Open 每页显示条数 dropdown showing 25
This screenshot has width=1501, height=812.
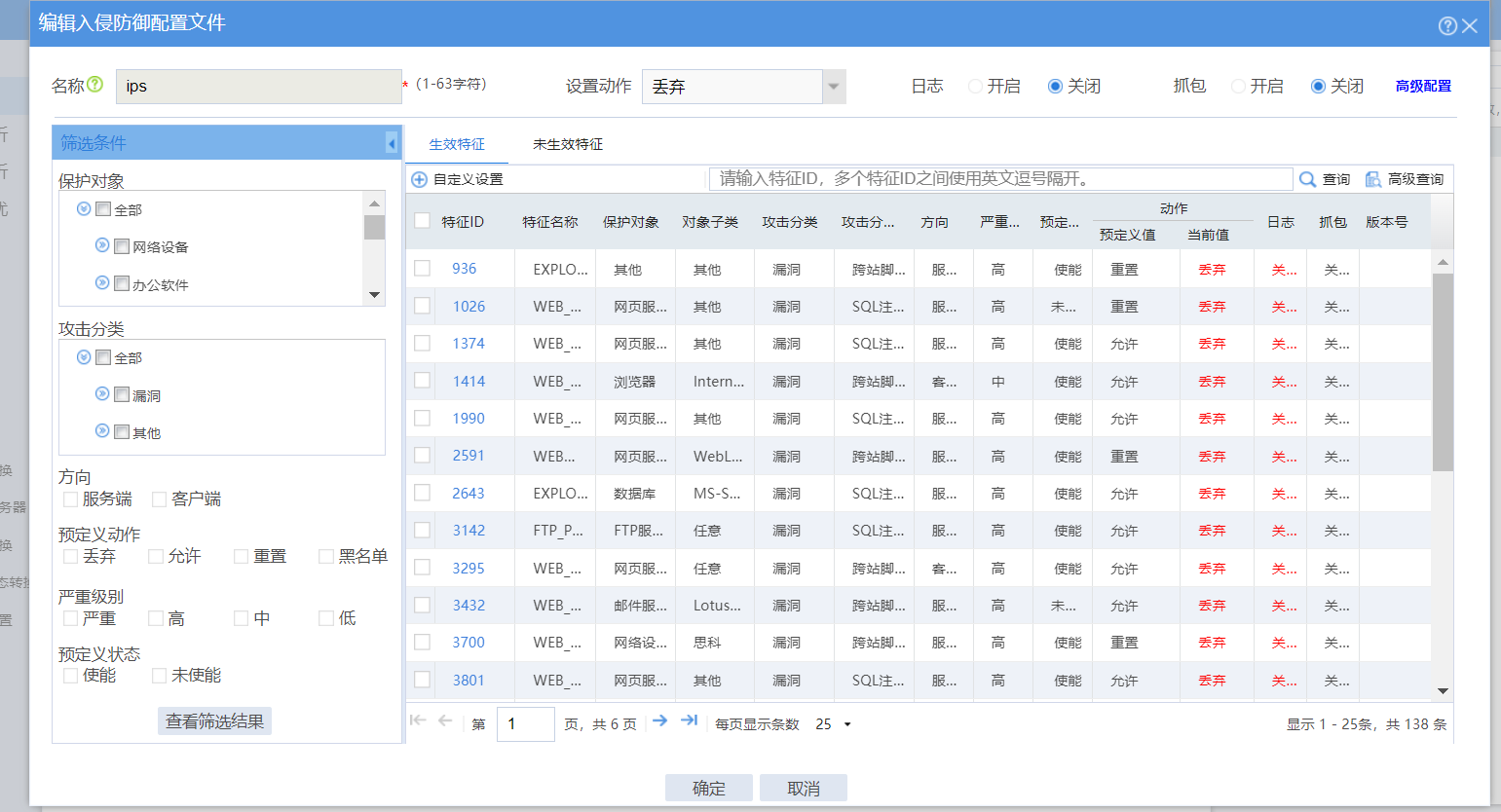point(834,724)
